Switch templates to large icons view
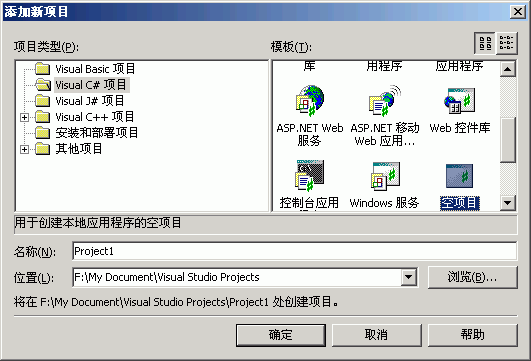This screenshot has width=531, height=361. point(485,43)
